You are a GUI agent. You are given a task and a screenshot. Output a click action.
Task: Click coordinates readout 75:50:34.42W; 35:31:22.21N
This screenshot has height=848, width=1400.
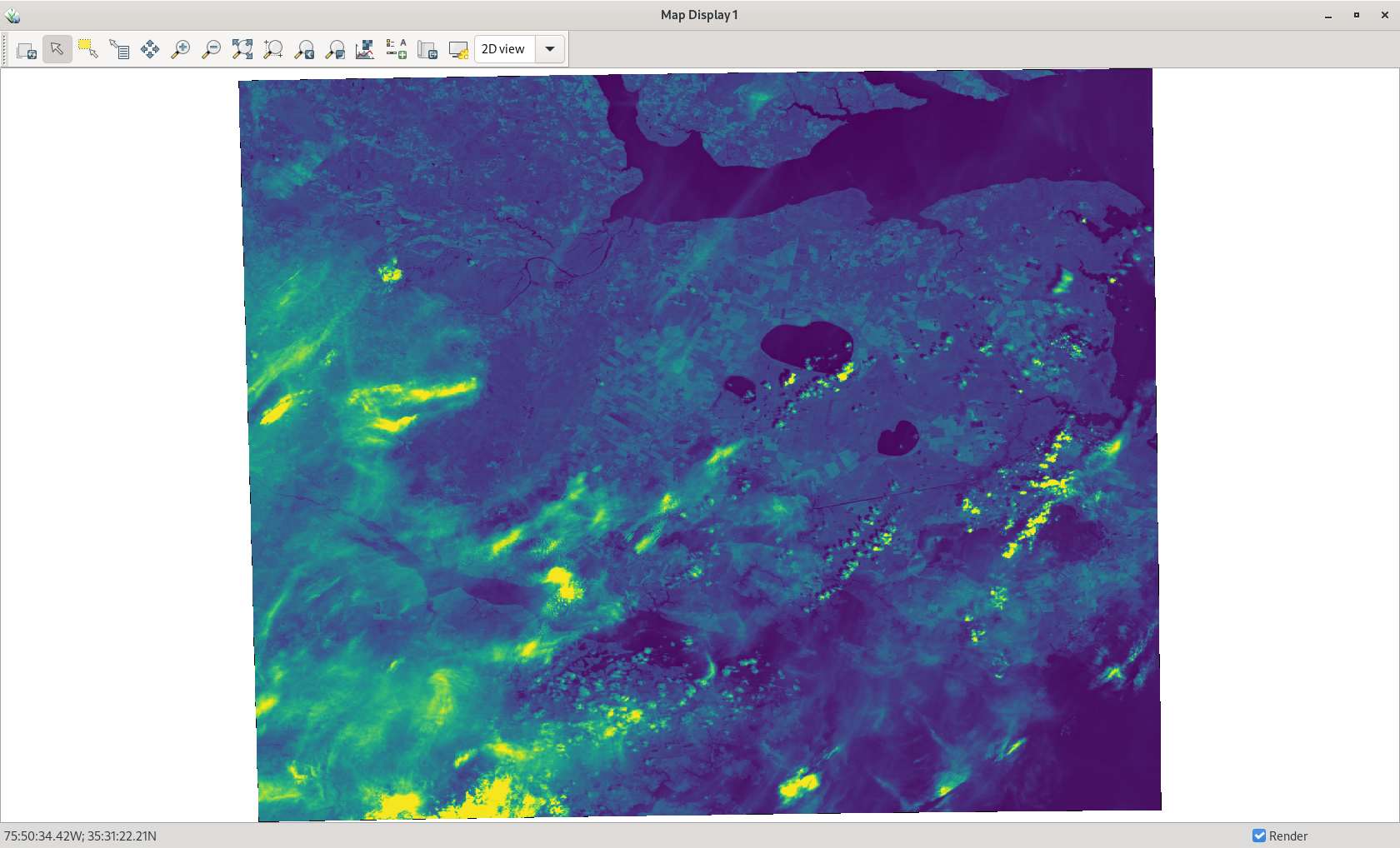81,836
